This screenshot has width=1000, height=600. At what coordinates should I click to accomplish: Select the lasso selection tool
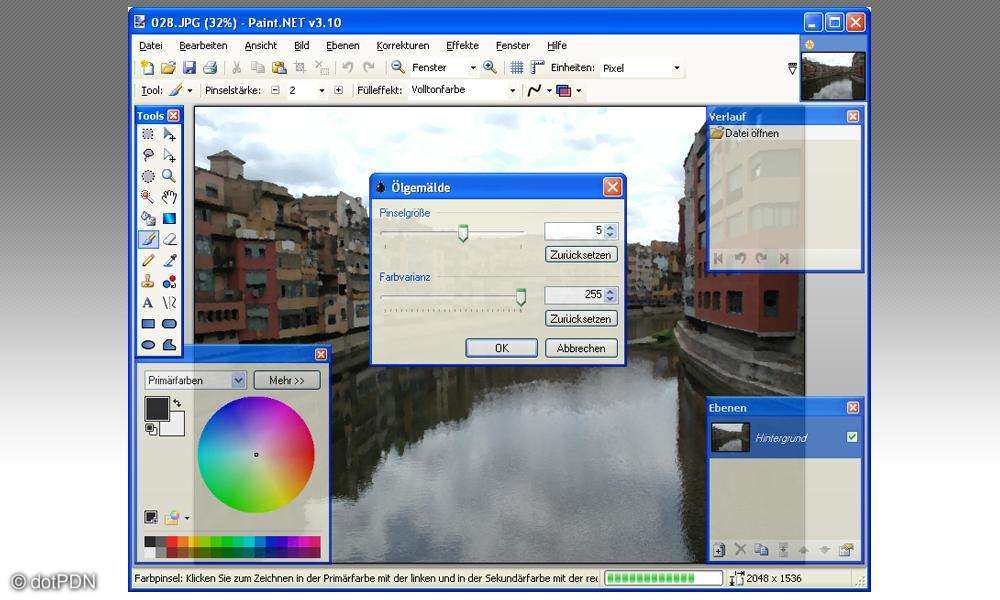click(147, 155)
